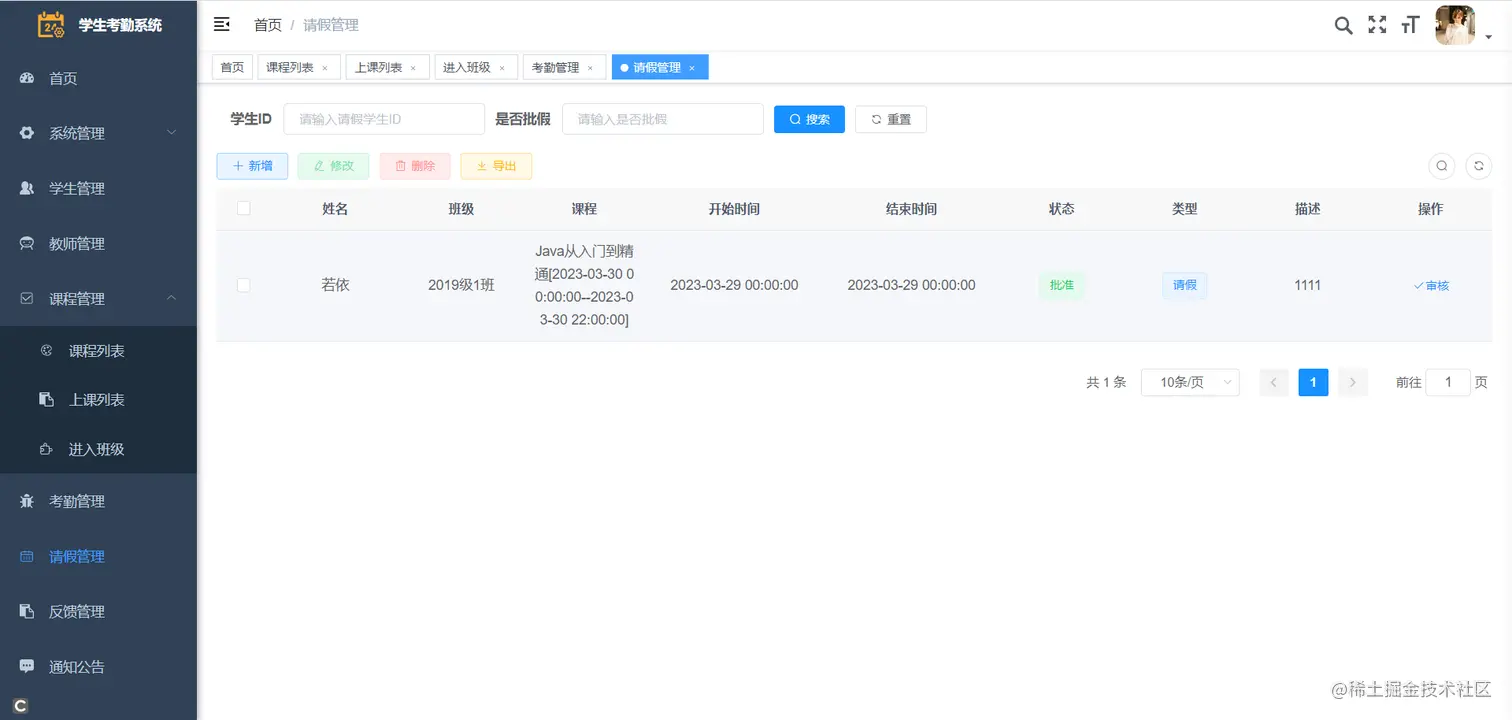Click the 学生ID input field

click(383, 118)
